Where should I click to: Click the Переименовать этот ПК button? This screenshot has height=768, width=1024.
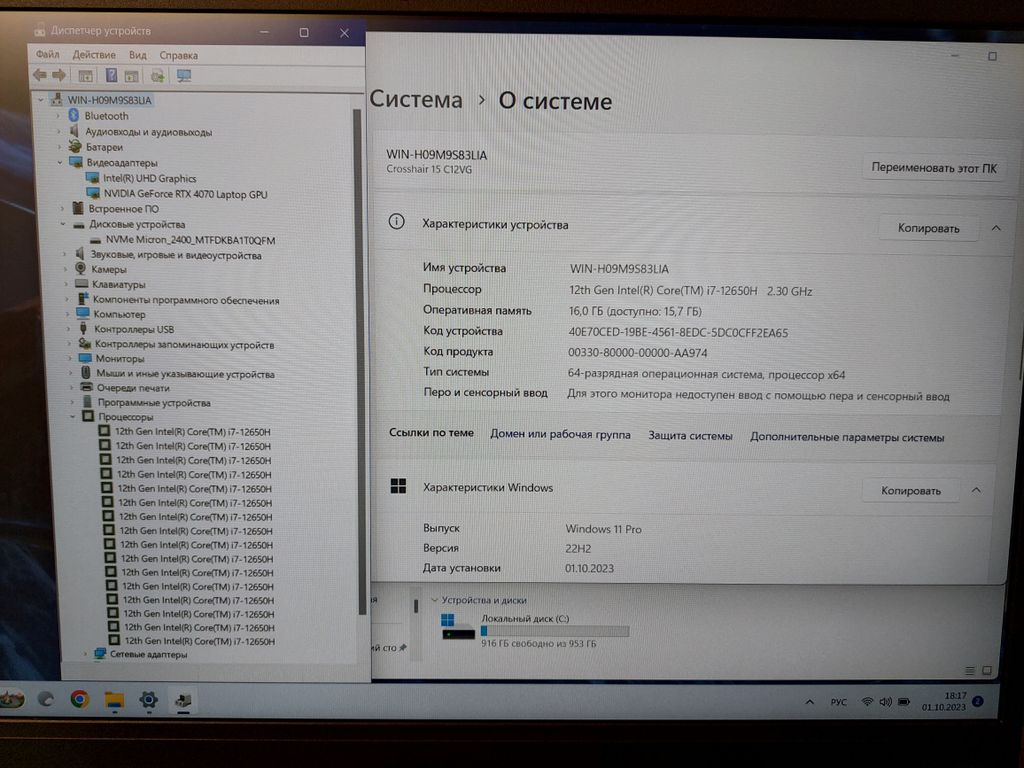point(933,168)
